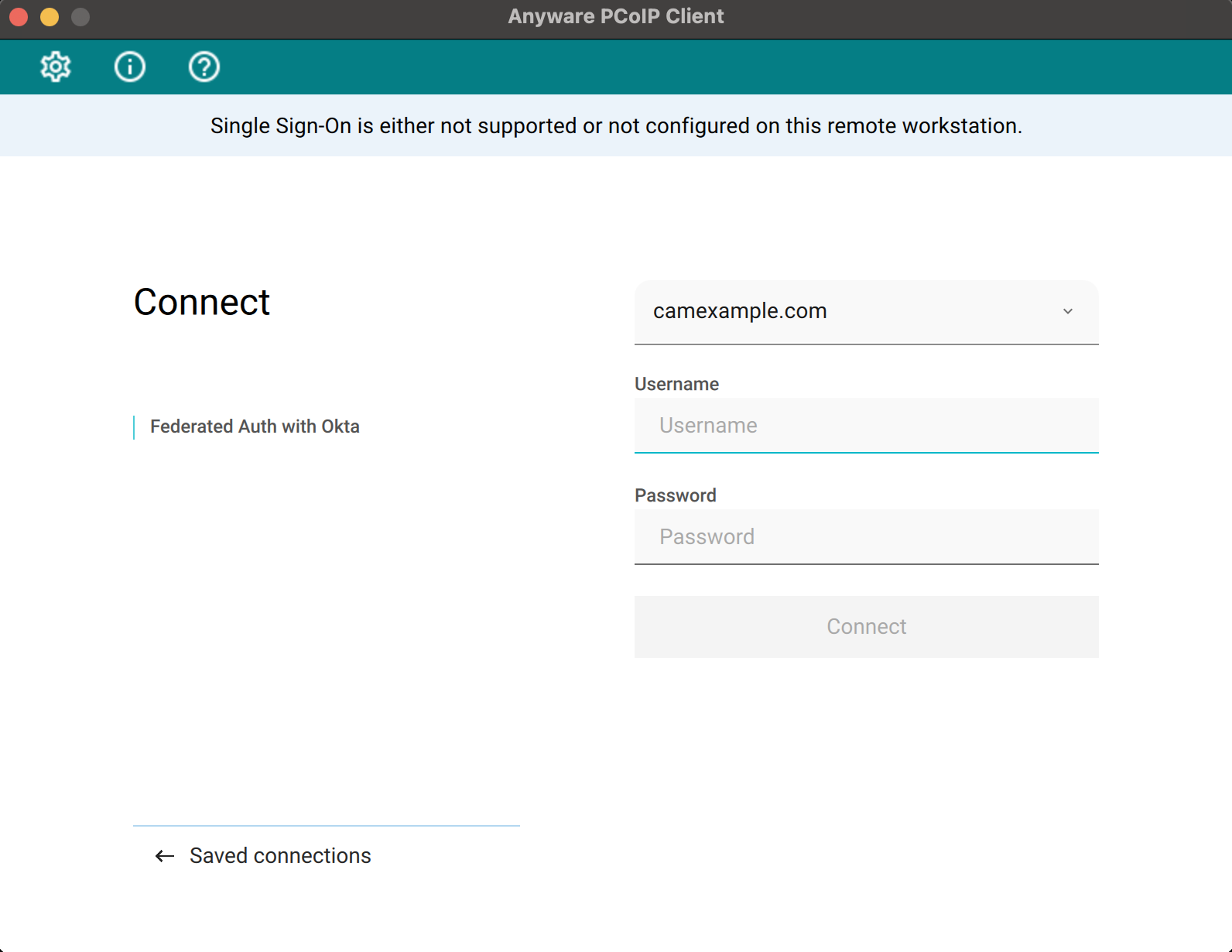The width and height of the screenshot is (1232, 952).
Task: Close the window with red button
Action: pyautogui.click(x=19, y=17)
